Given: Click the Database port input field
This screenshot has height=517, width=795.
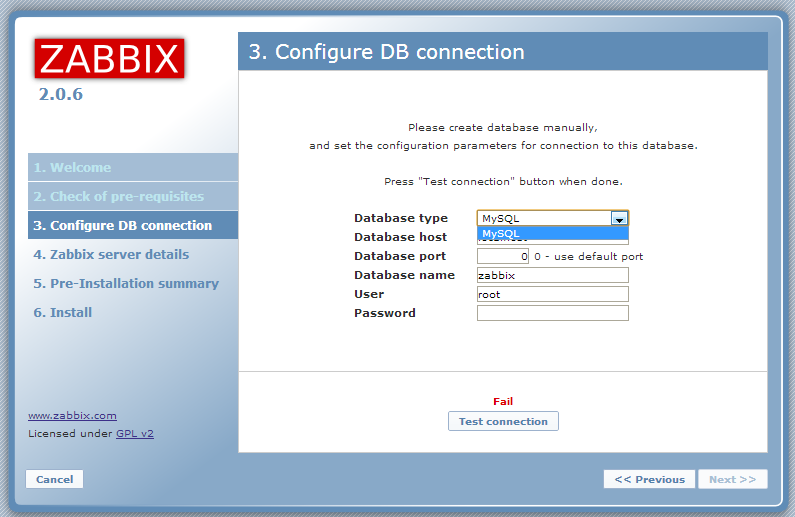Looking at the screenshot, I should [x=502, y=256].
